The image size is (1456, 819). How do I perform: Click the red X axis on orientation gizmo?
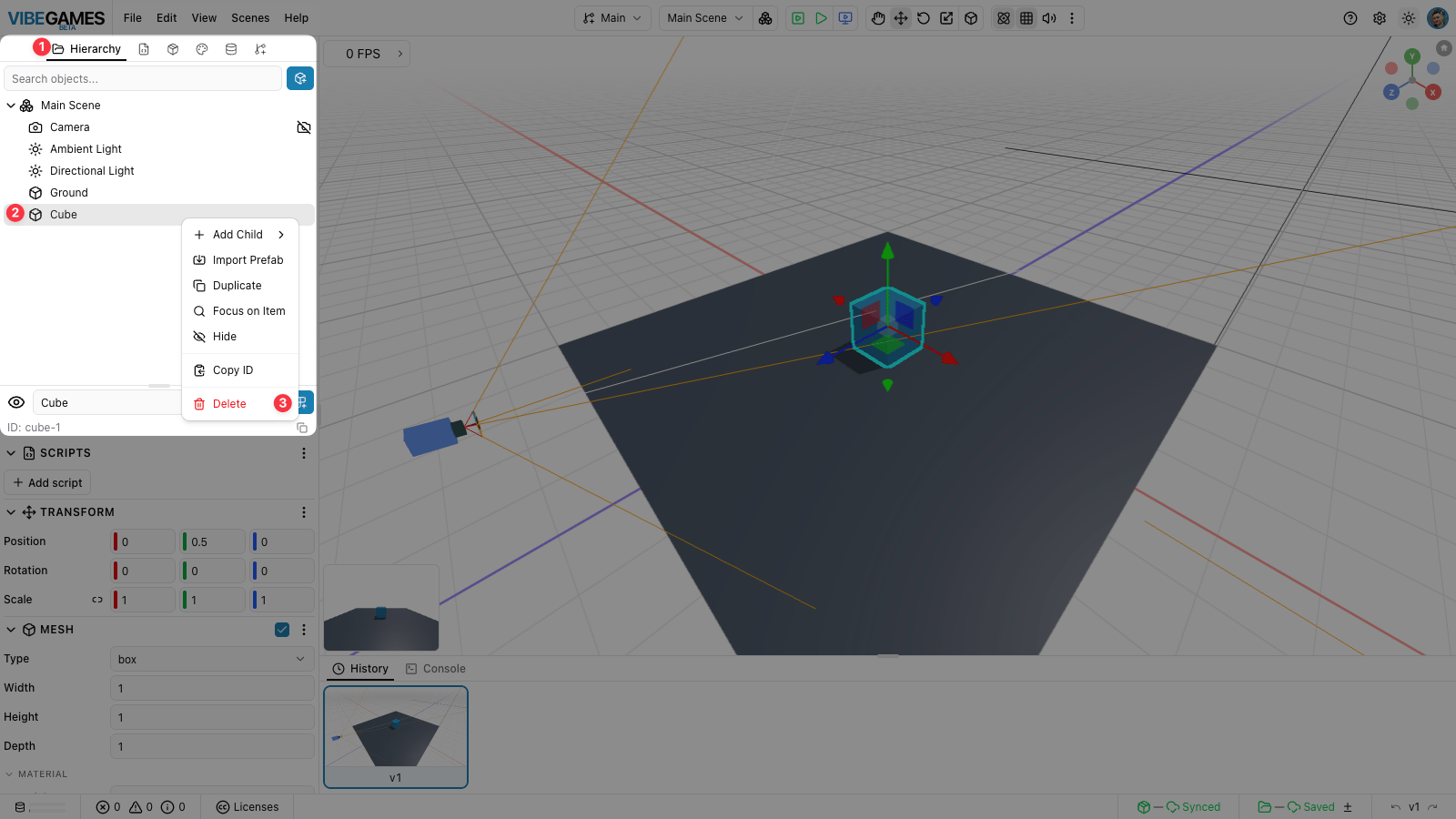click(1433, 92)
